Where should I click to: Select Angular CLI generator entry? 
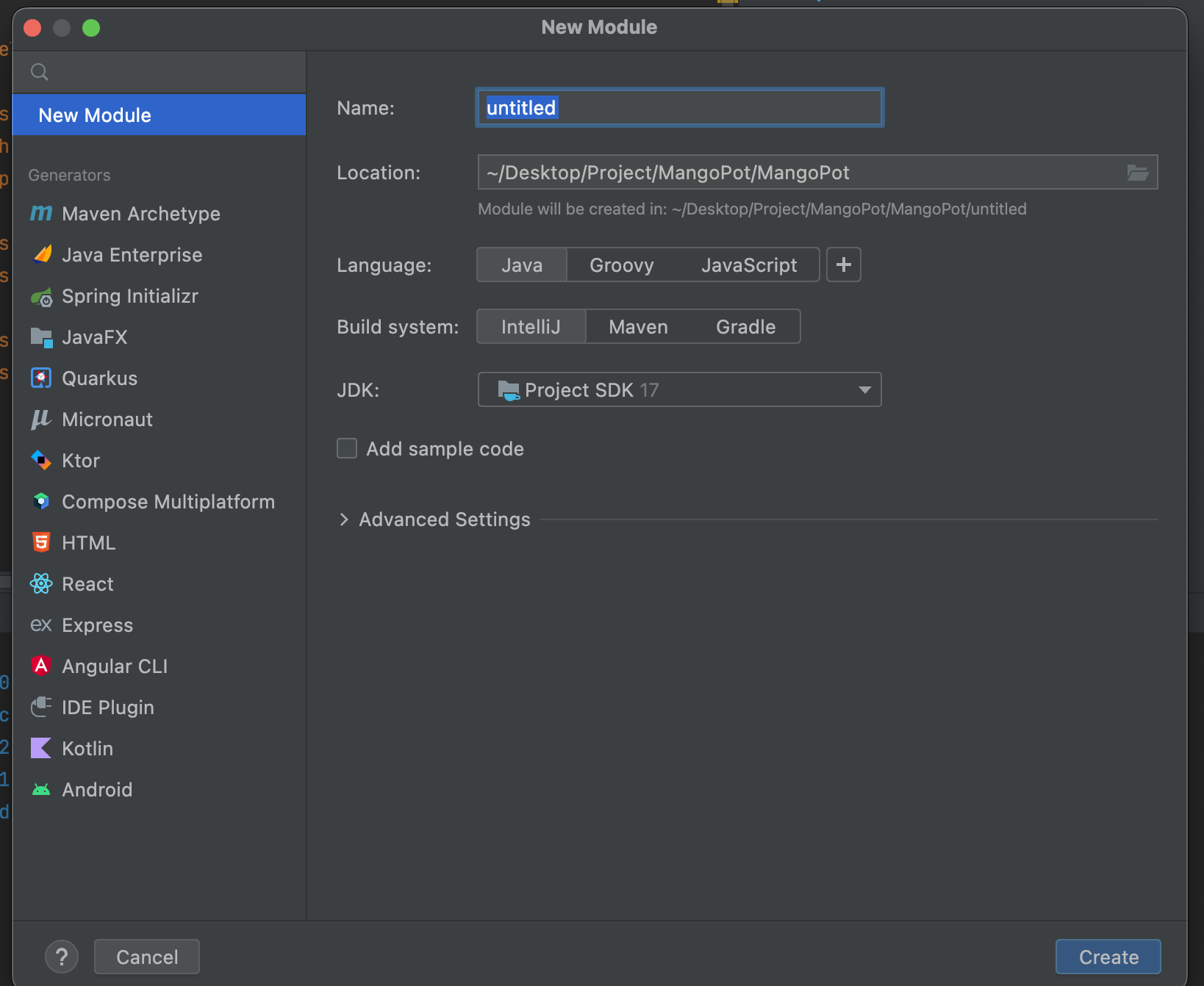point(159,666)
